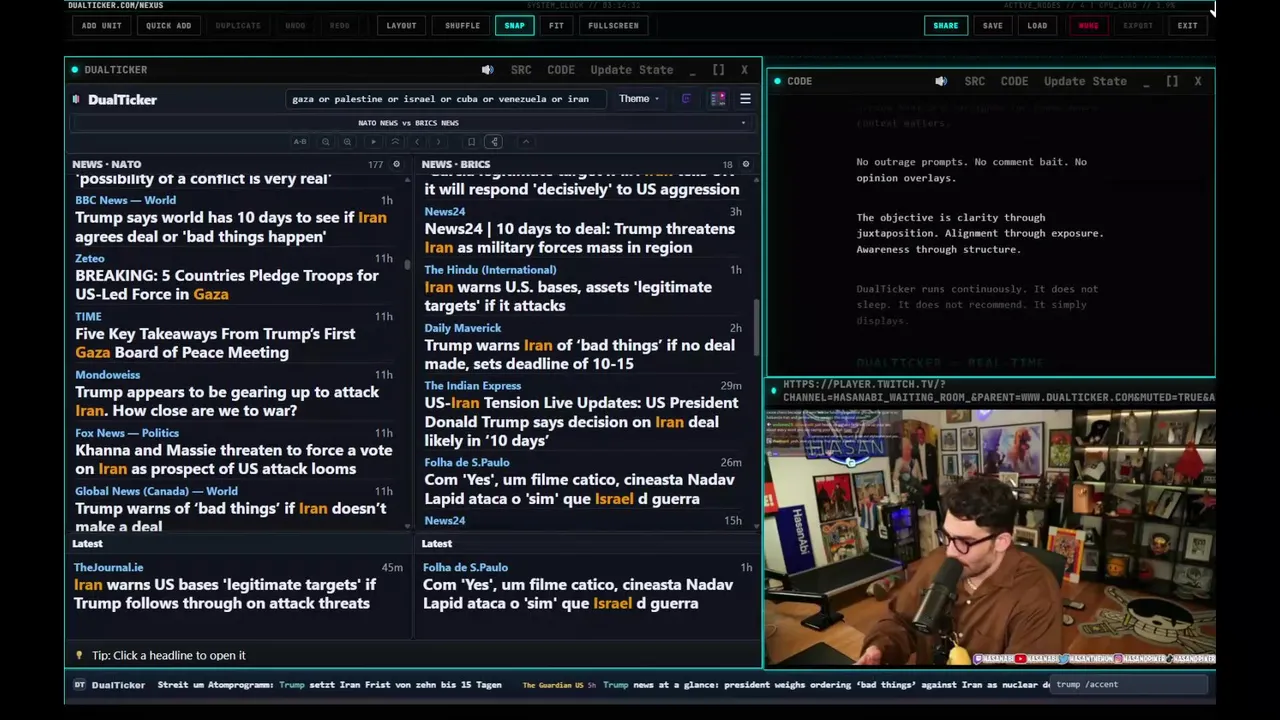This screenshot has width=1280, height=720.
Task: Click the EXIT button
Action: (1187, 25)
